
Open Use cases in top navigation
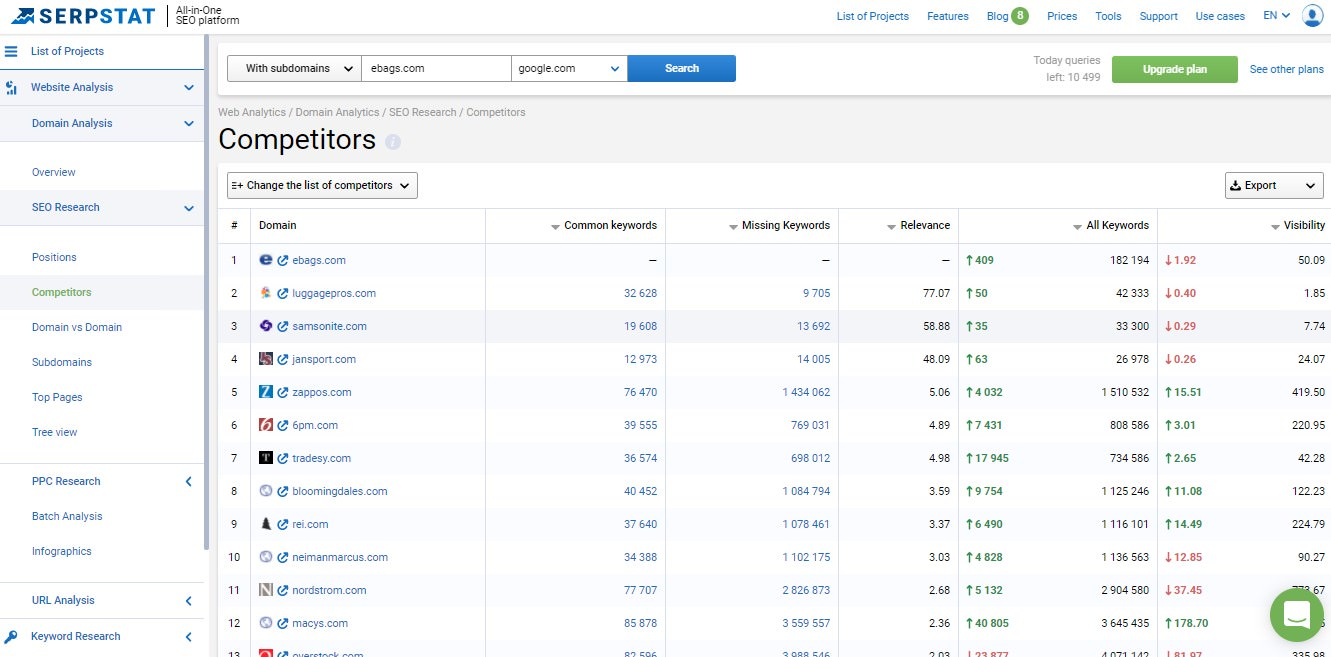(1221, 16)
